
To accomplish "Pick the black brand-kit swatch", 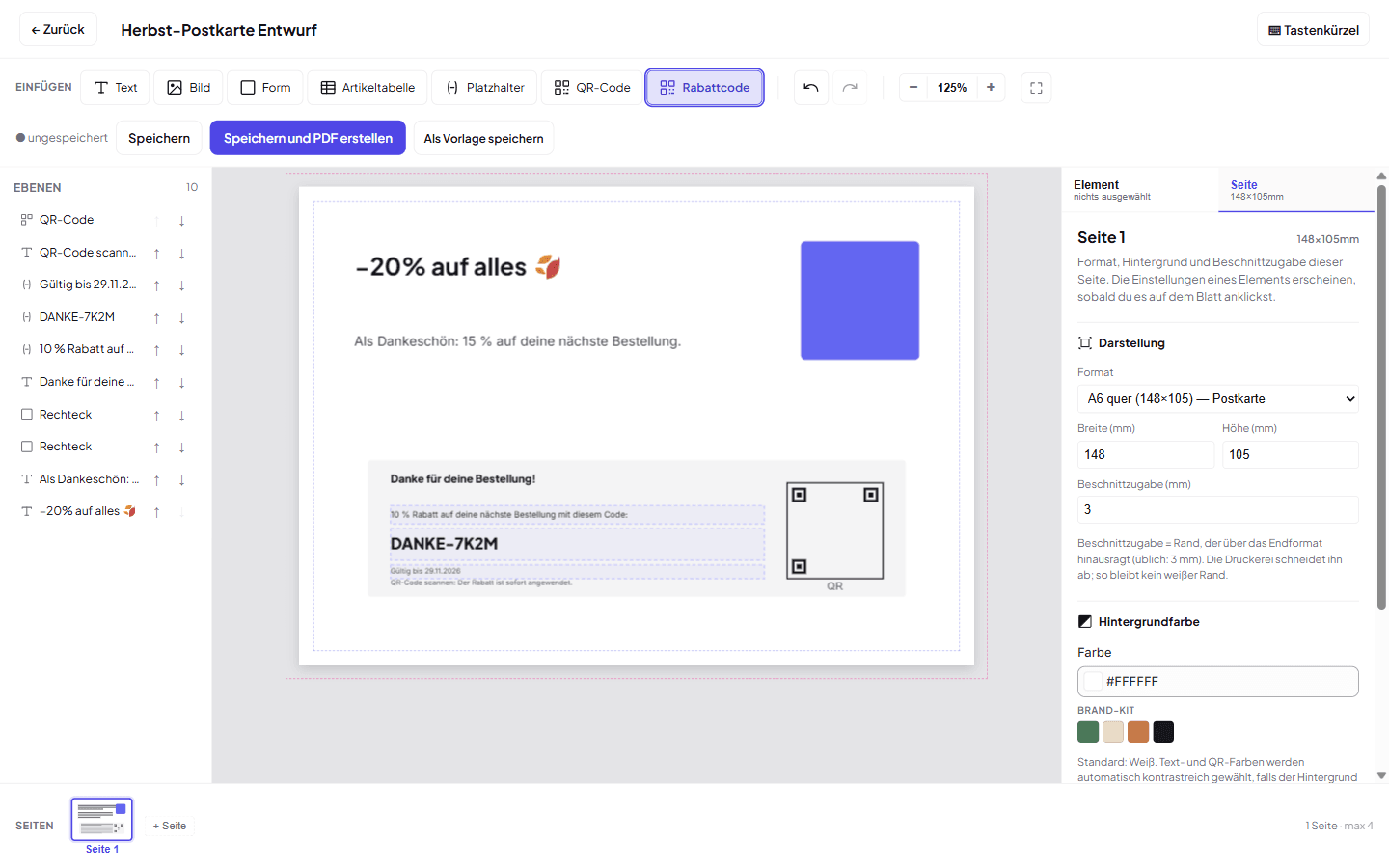I will click(1163, 732).
